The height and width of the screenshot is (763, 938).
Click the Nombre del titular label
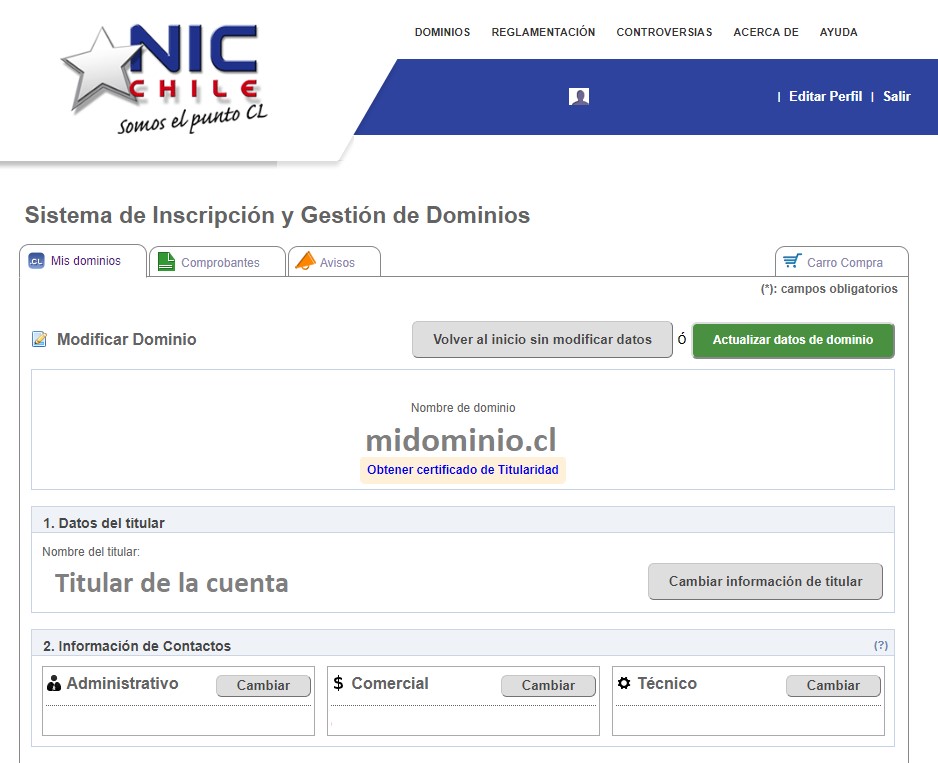click(x=91, y=552)
